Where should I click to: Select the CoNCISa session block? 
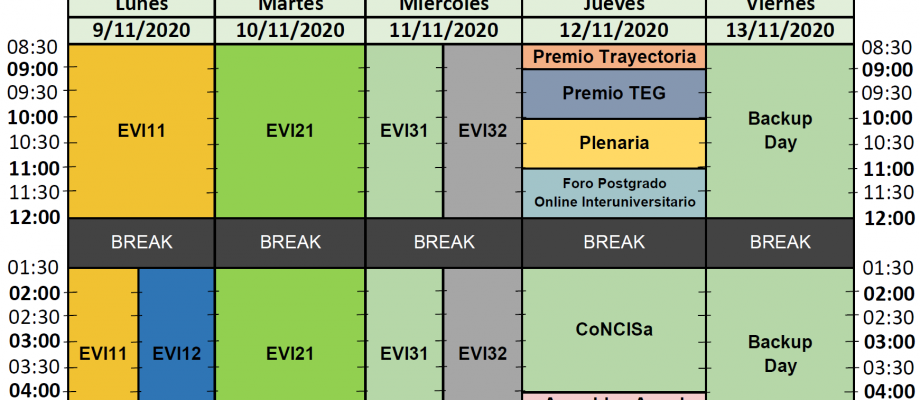(614, 328)
